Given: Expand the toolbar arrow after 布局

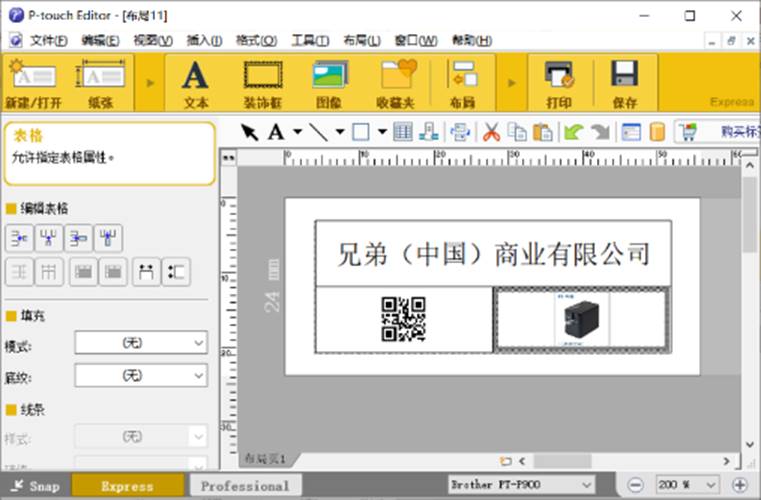Looking at the screenshot, I should [512, 83].
